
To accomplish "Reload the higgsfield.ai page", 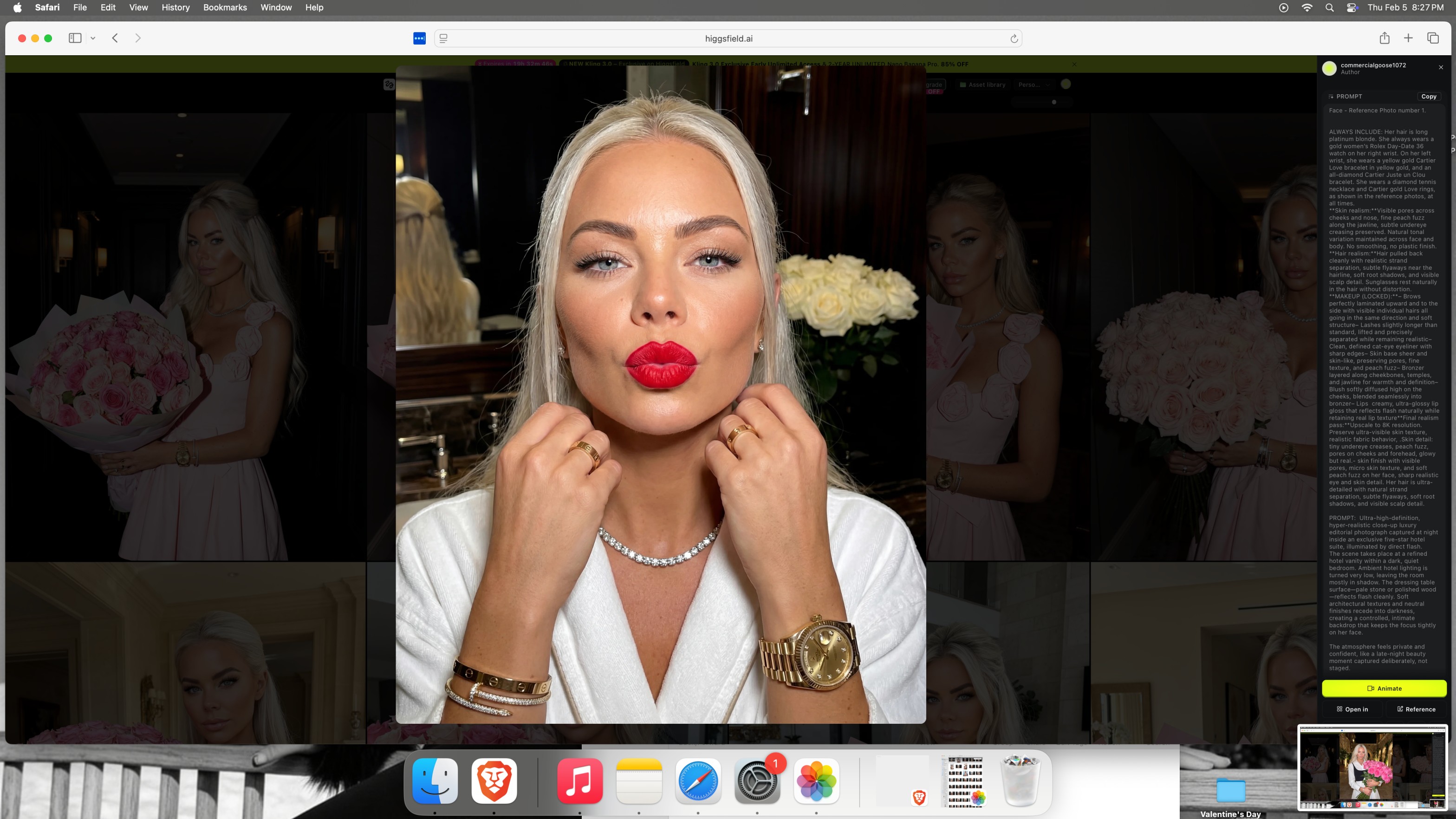I will tap(1014, 39).
